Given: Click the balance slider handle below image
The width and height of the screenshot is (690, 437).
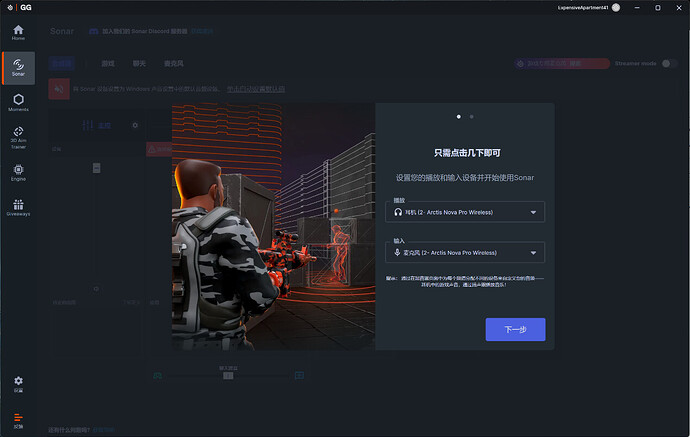Looking at the screenshot, I should pyautogui.click(x=228, y=375).
